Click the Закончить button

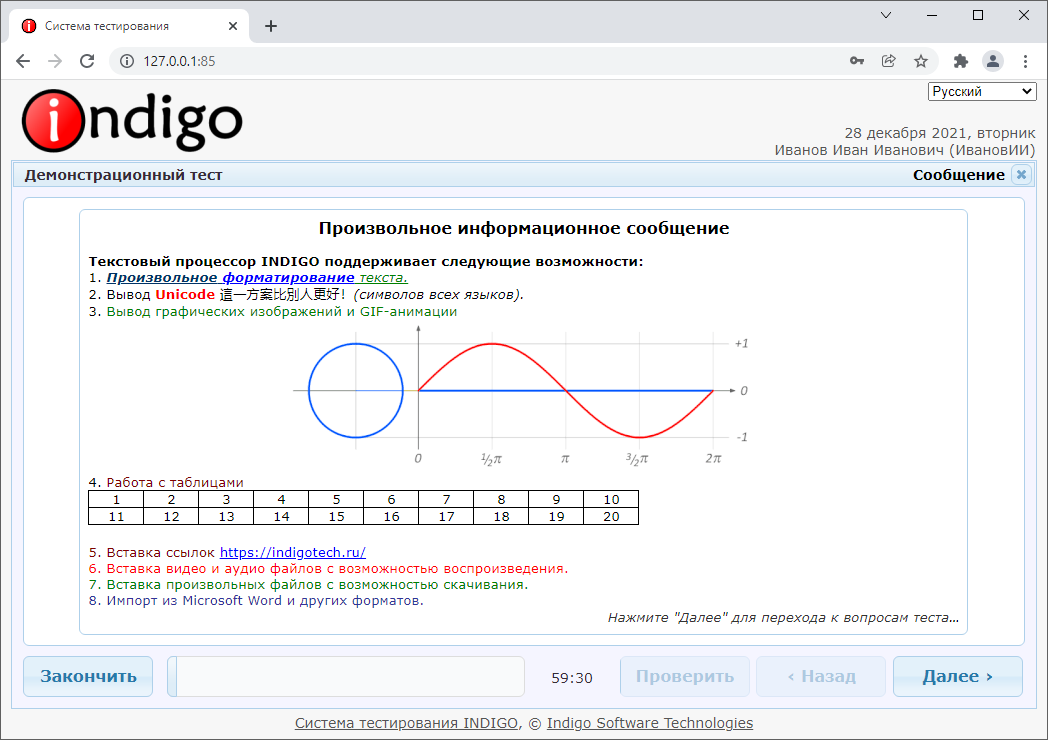[x=88, y=676]
